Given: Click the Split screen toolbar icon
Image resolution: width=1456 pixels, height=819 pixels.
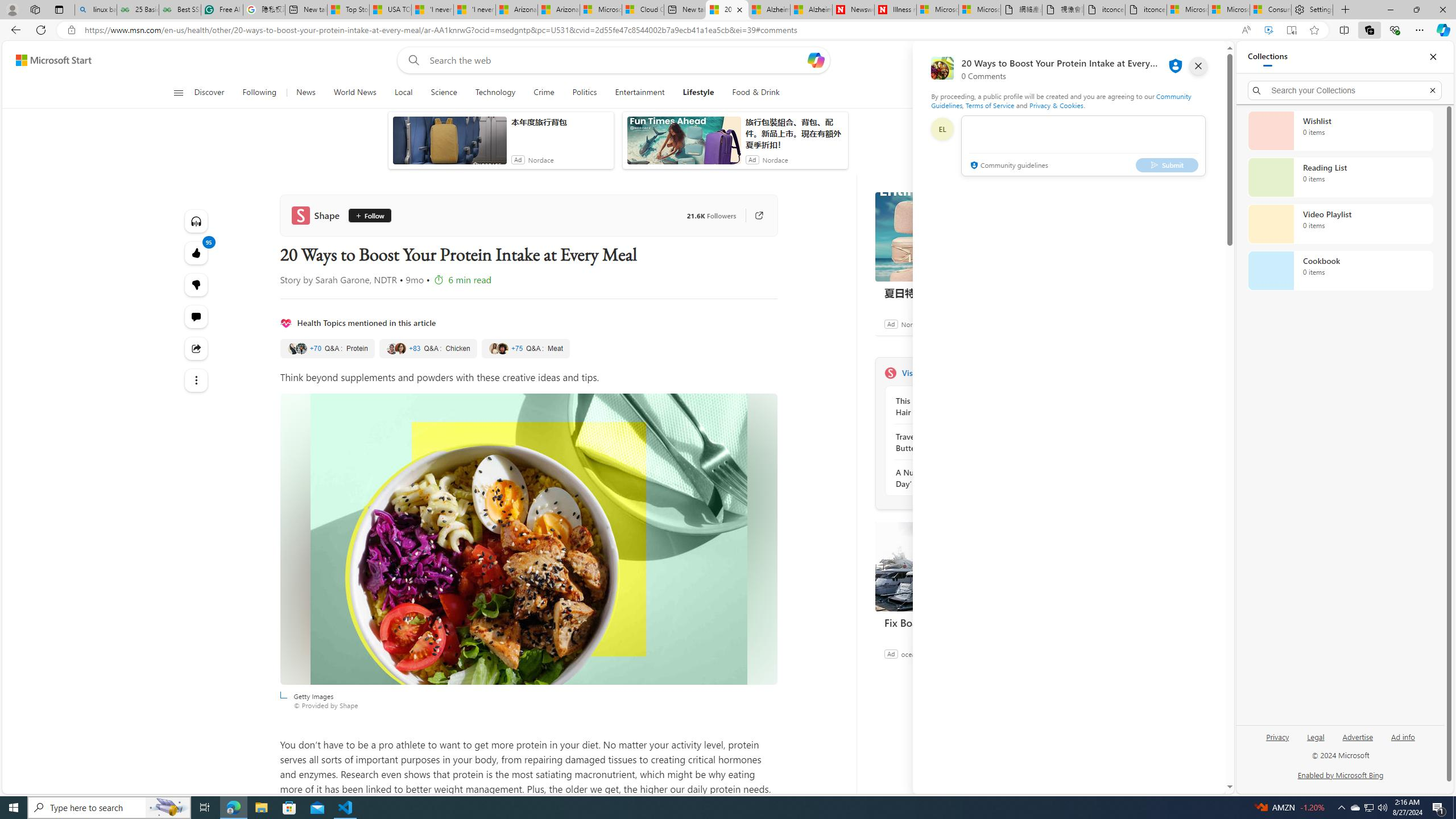Looking at the screenshot, I should click(x=1343, y=30).
